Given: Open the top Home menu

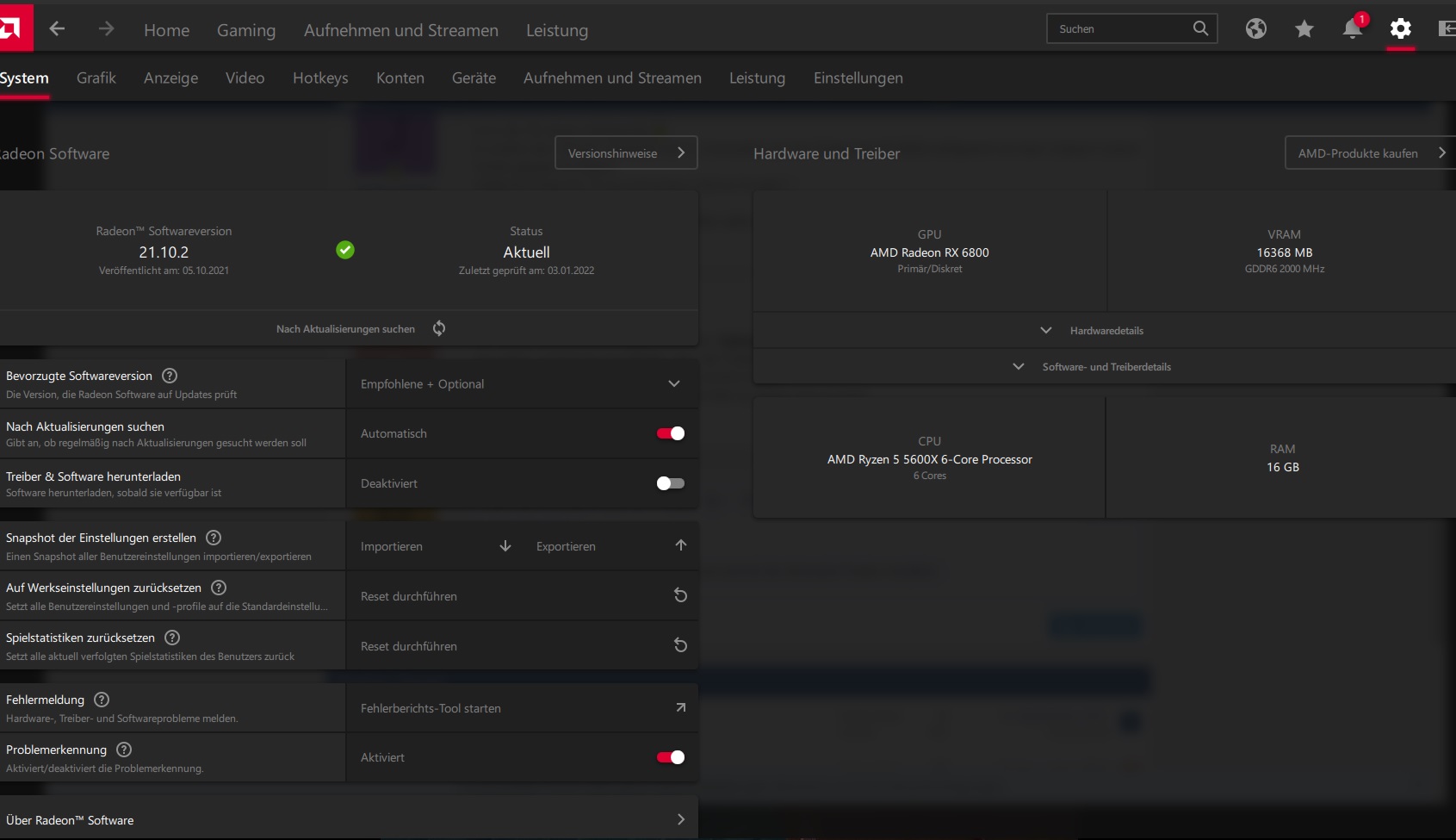Looking at the screenshot, I should click(167, 30).
